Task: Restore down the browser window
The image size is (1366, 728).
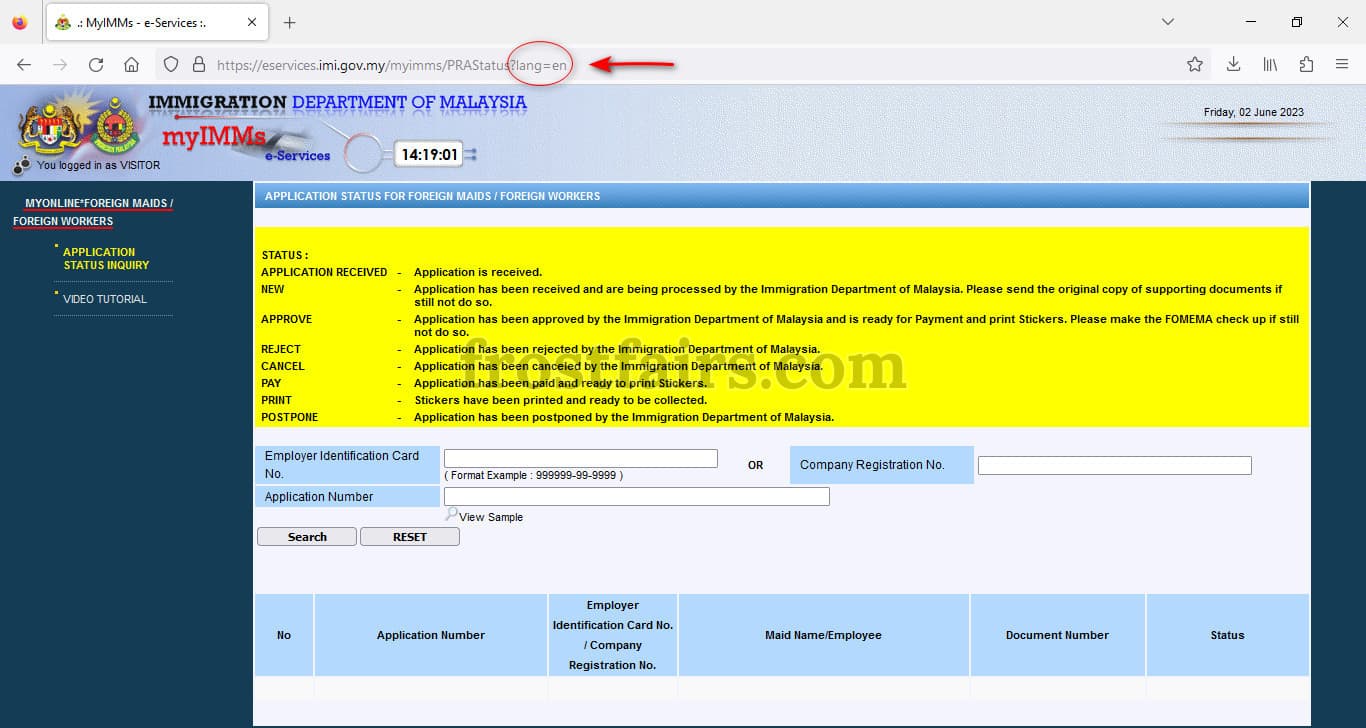Action: 1297,22
